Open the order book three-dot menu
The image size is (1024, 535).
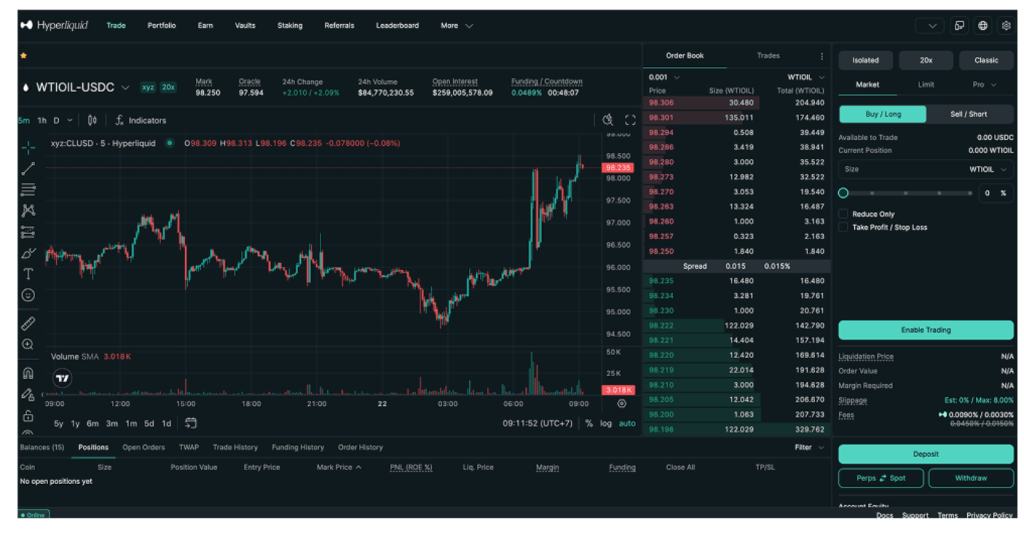pos(822,56)
